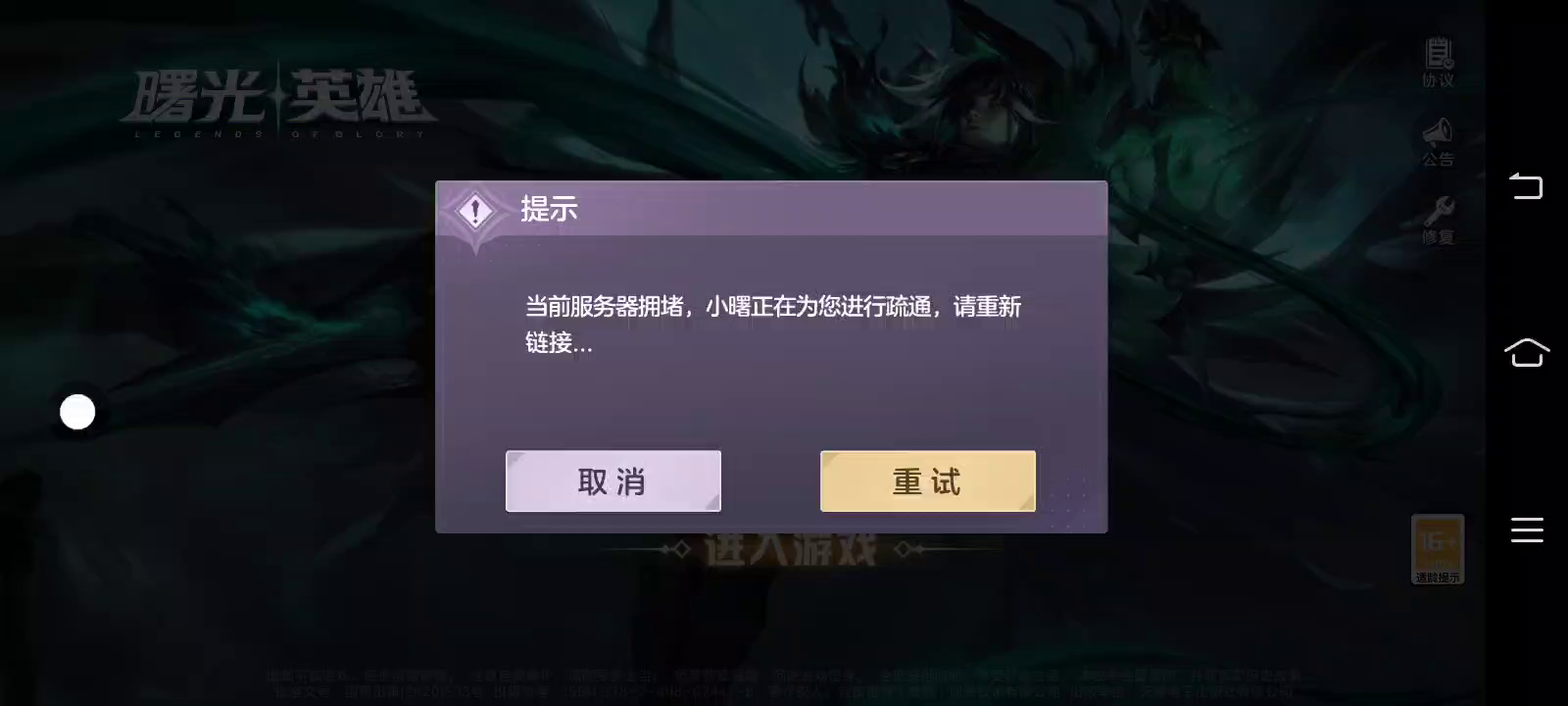Image resolution: width=1568 pixels, height=706 pixels.
Task: Open the 协议 agreement icon
Action: click(x=1438, y=63)
